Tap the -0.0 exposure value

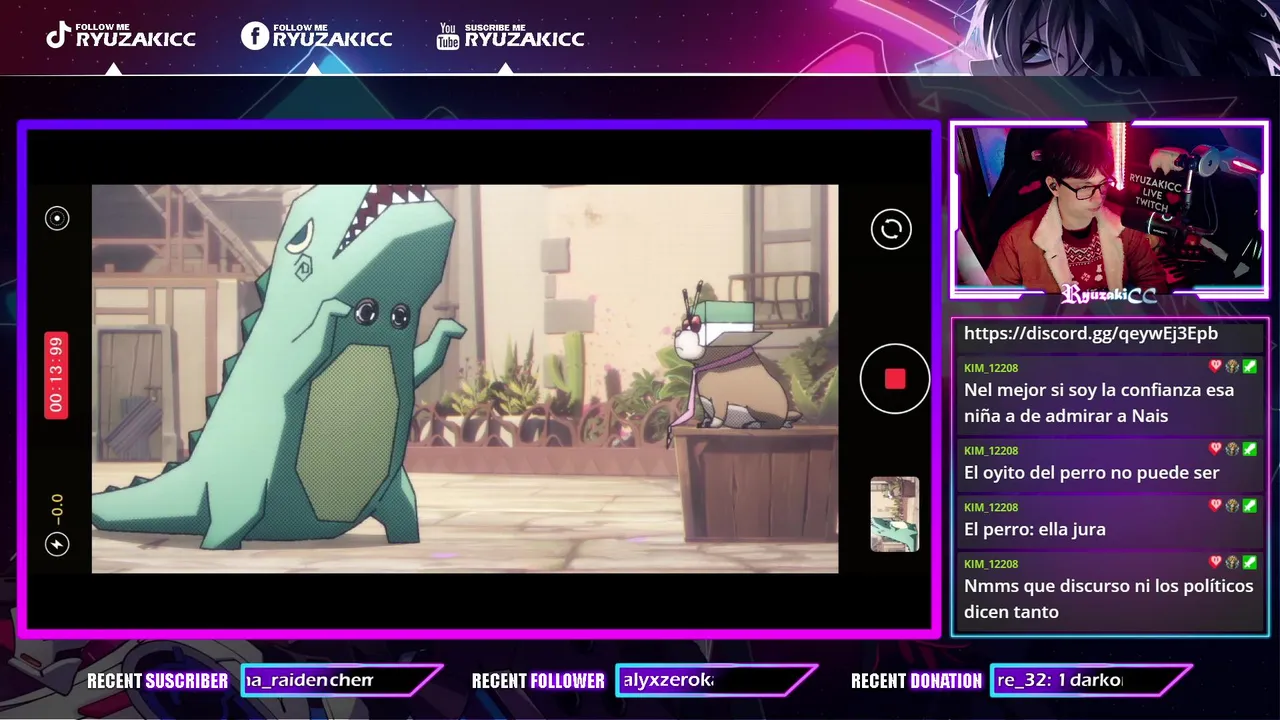coord(57,508)
